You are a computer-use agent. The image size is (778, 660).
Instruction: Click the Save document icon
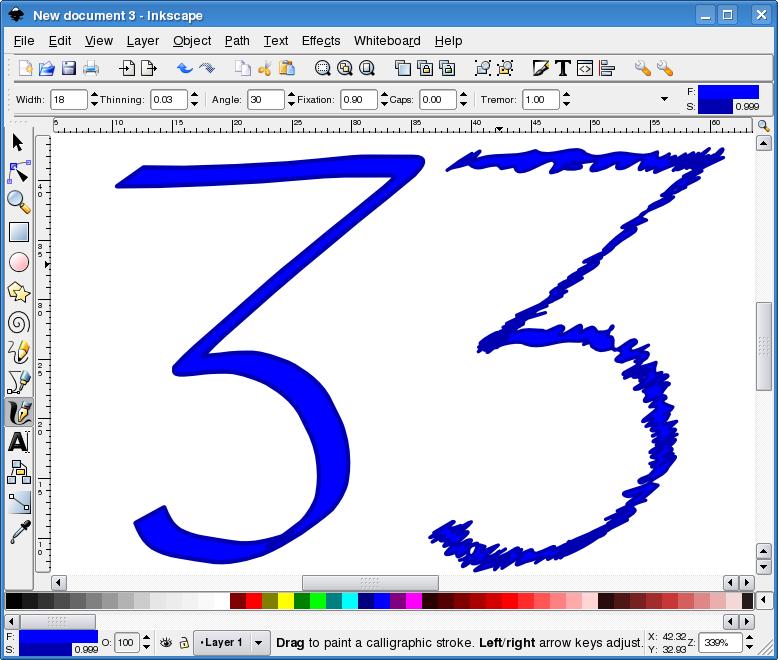[69, 68]
